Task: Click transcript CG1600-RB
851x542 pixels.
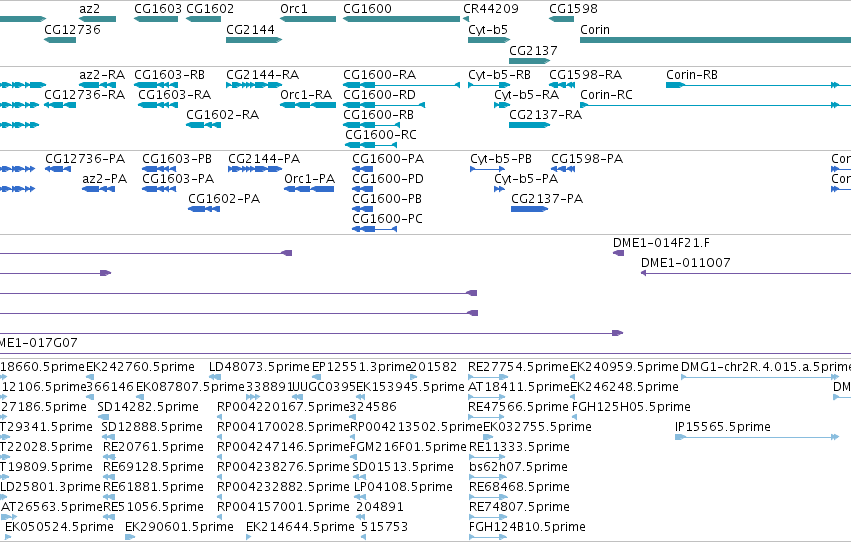Action: (x=372, y=125)
